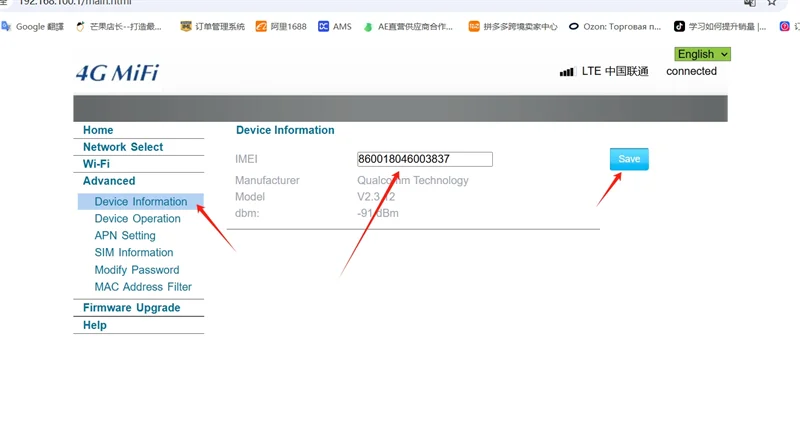Expand the Wi-Fi menu section
The image size is (800, 424).
click(96, 164)
